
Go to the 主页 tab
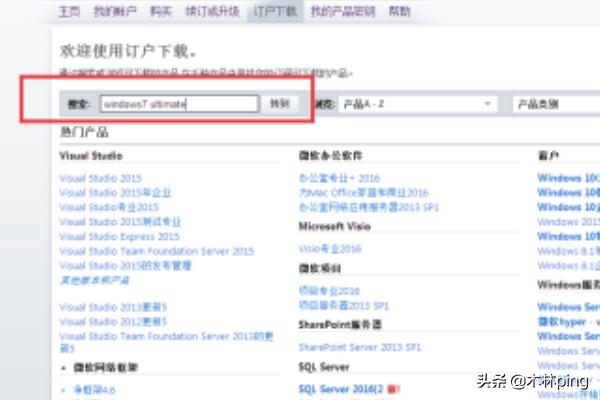click(69, 12)
